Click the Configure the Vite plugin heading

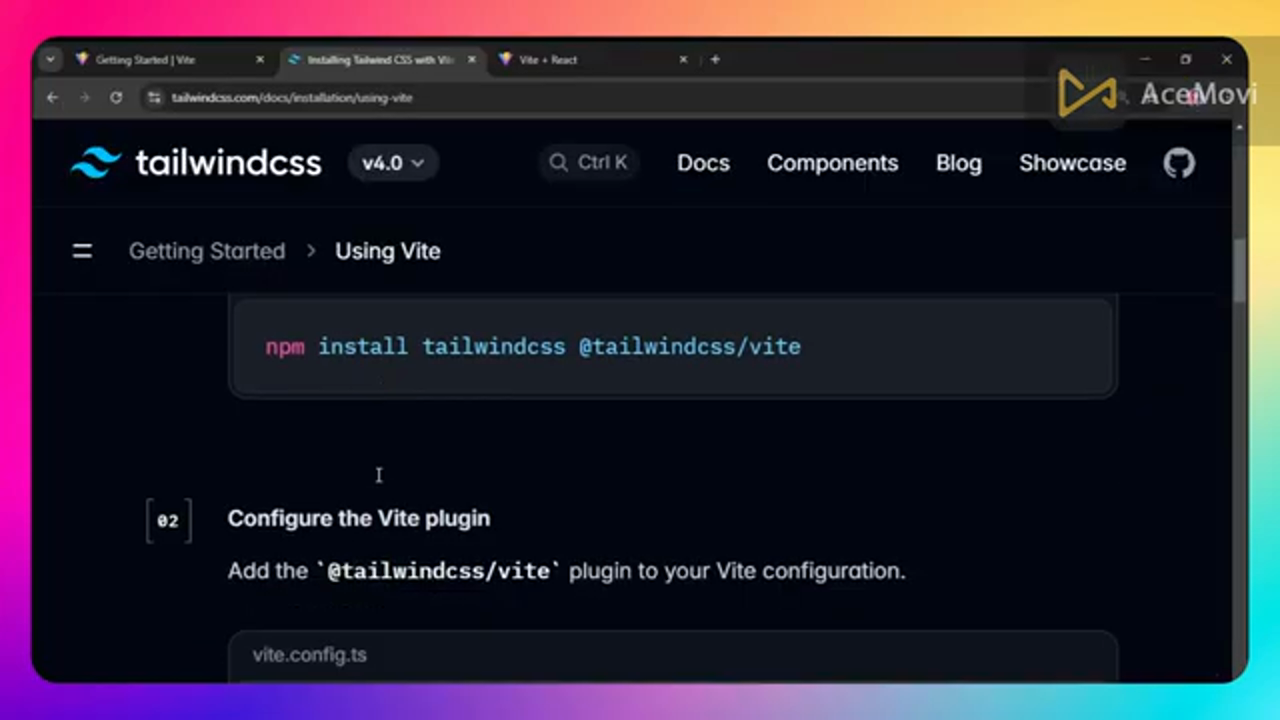pos(359,518)
